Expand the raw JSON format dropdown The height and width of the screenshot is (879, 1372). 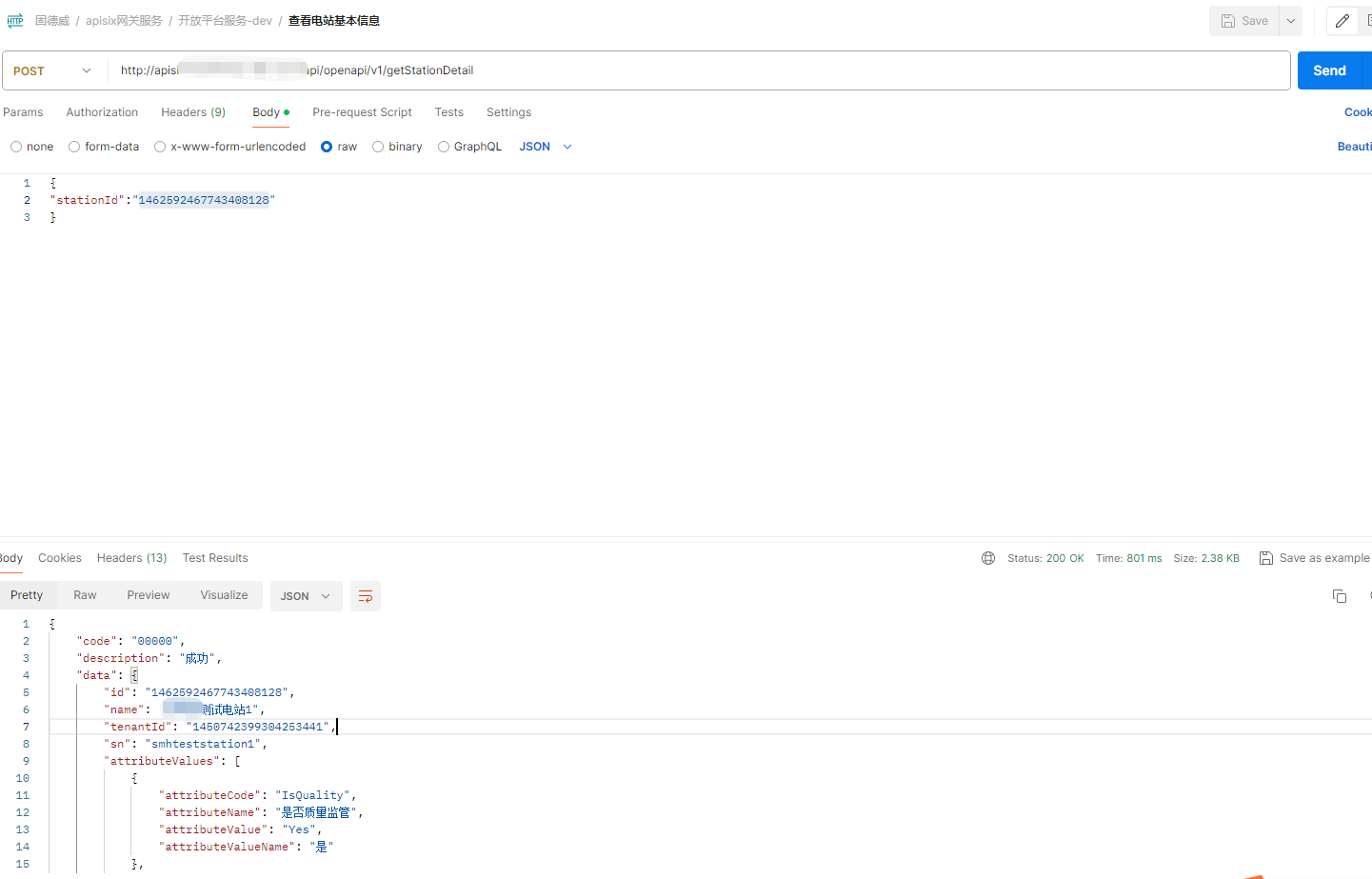coord(546,147)
